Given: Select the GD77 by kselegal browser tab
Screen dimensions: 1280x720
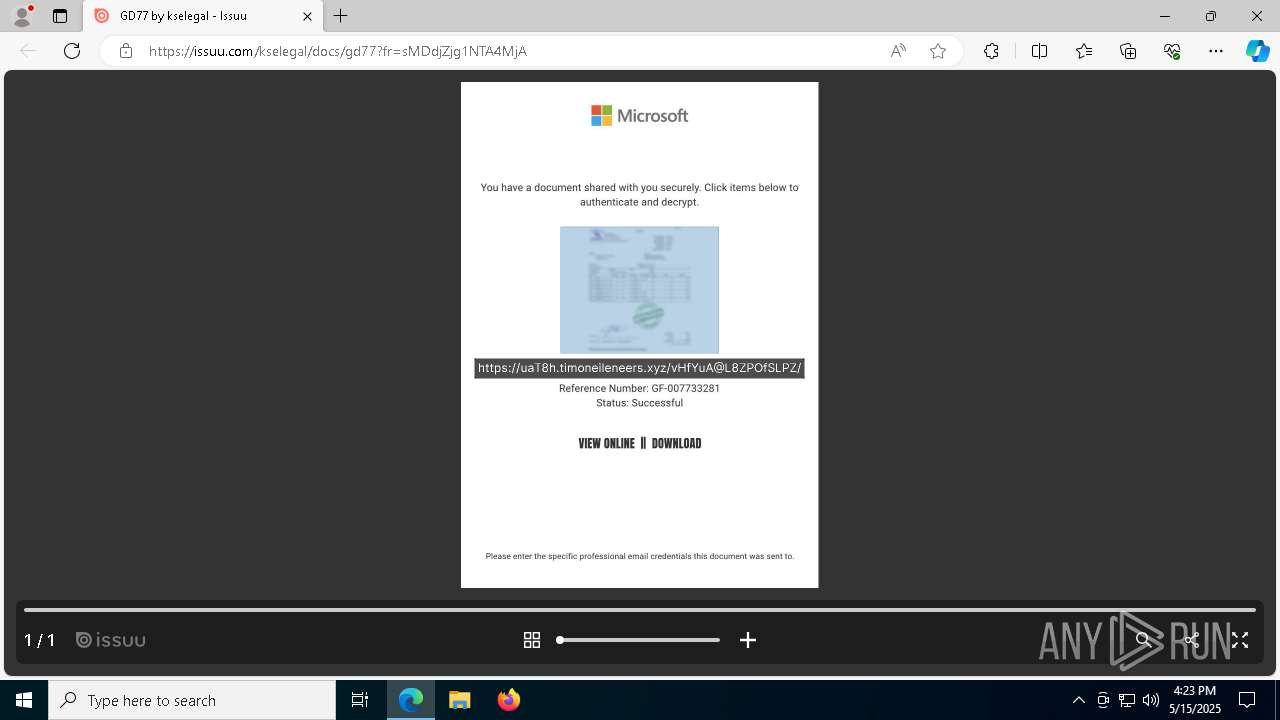Looking at the screenshot, I should pyautogui.click(x=202, y=16).
